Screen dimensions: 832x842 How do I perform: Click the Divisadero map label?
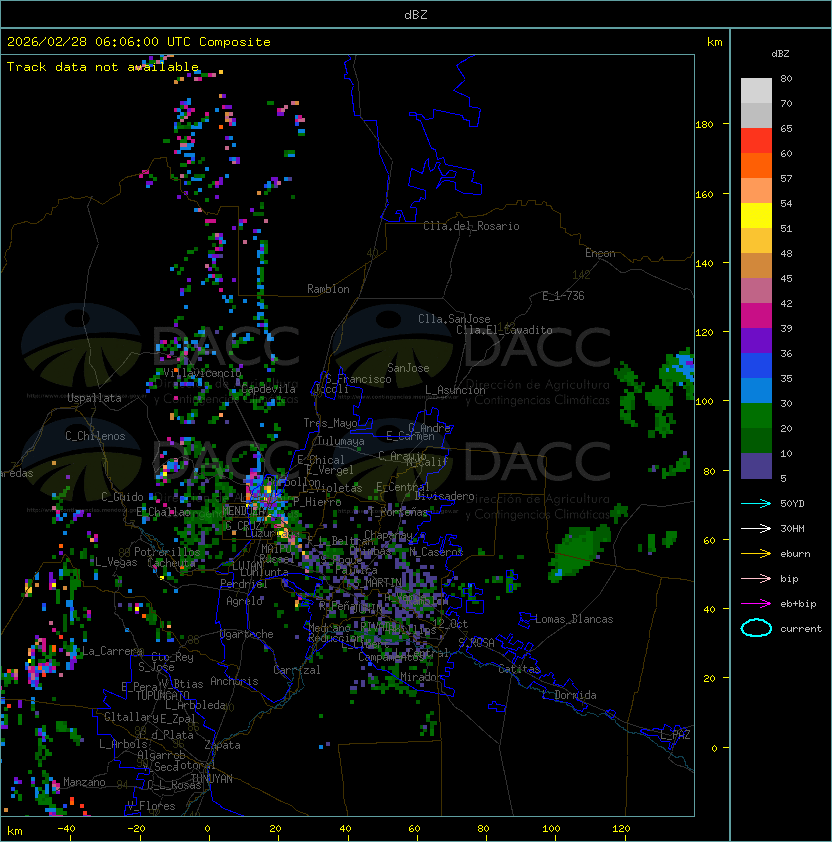tap(445, 496)
